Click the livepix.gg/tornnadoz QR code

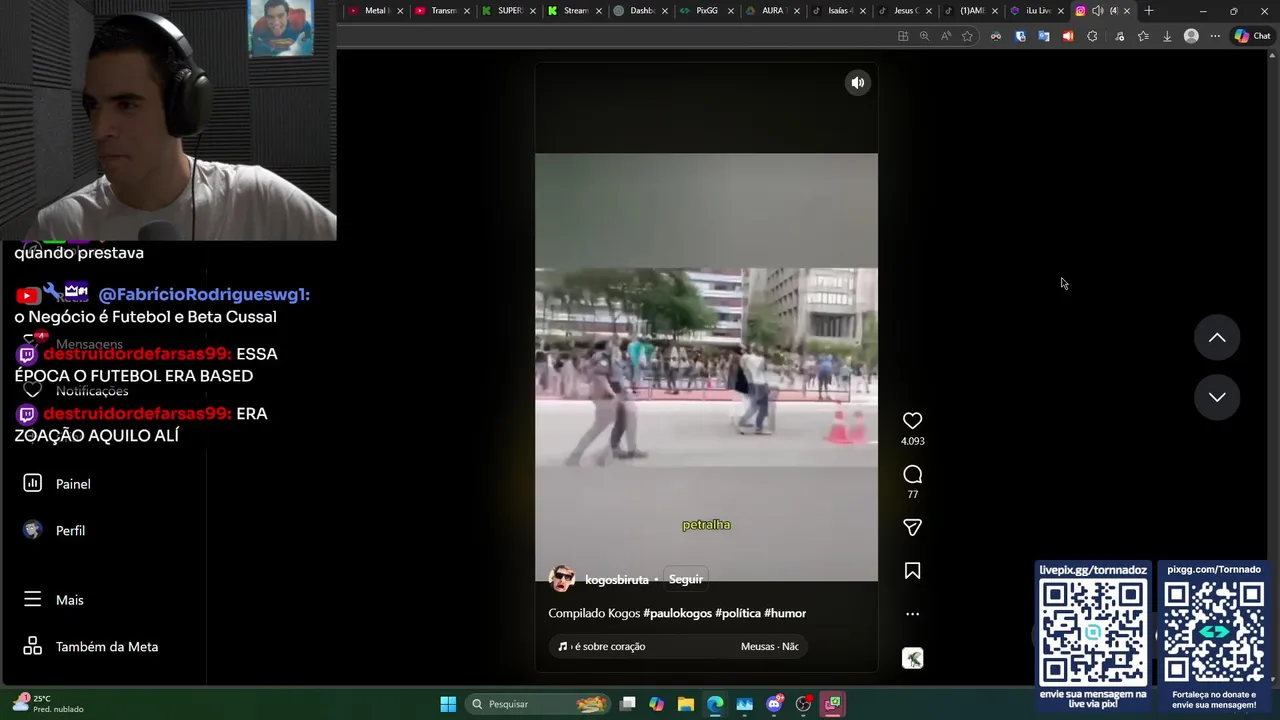point(1093,631)
